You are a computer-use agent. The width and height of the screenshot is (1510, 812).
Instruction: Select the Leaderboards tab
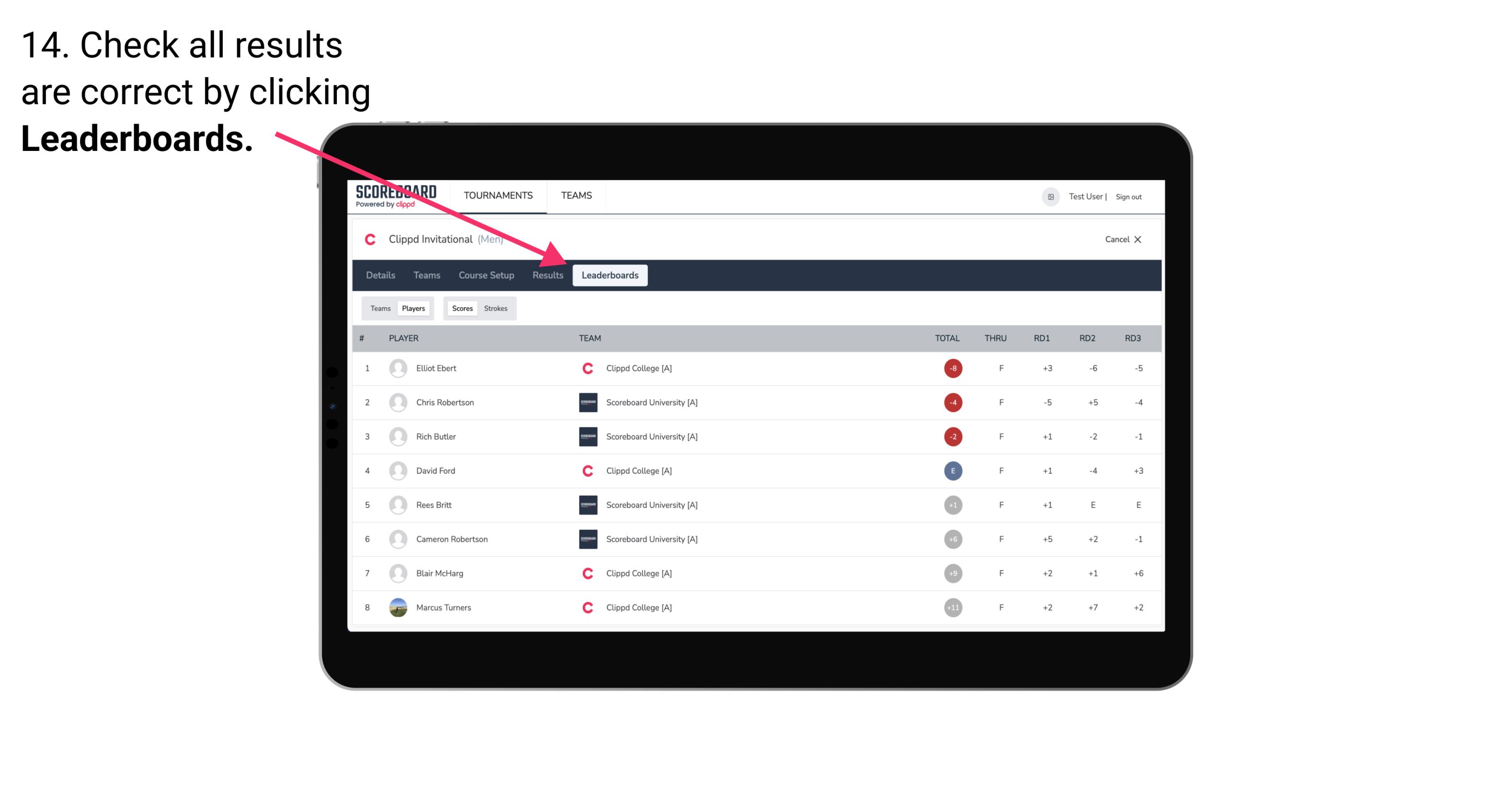pyautogui.click(x=611, y=275)
